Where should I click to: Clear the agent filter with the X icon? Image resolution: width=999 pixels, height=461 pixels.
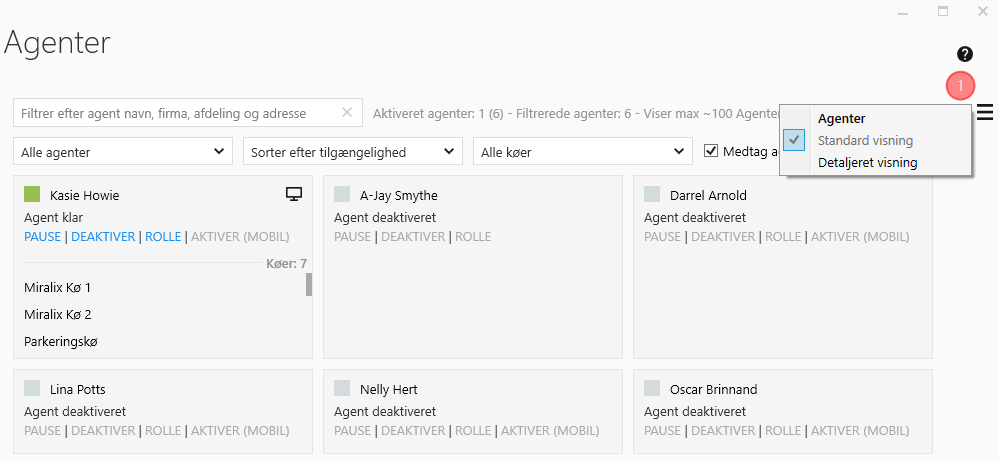(x=347, y=113)
